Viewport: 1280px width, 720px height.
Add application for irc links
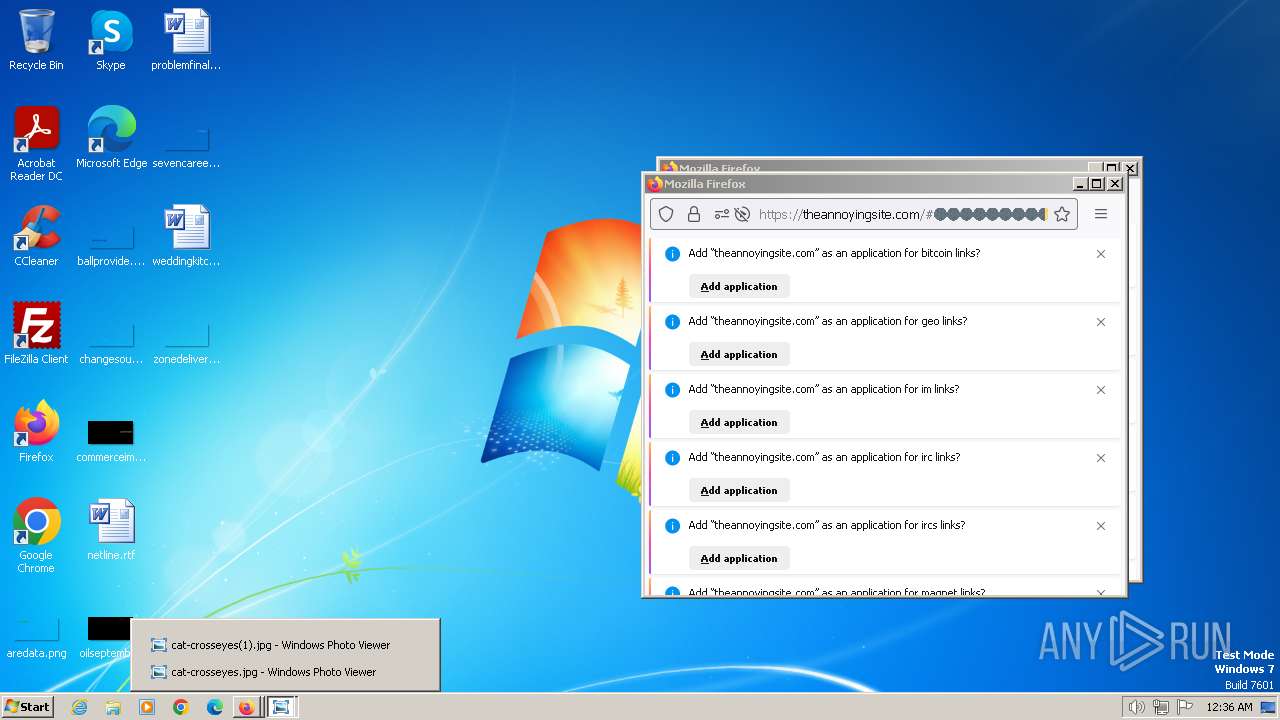click(x=739, y=490)
